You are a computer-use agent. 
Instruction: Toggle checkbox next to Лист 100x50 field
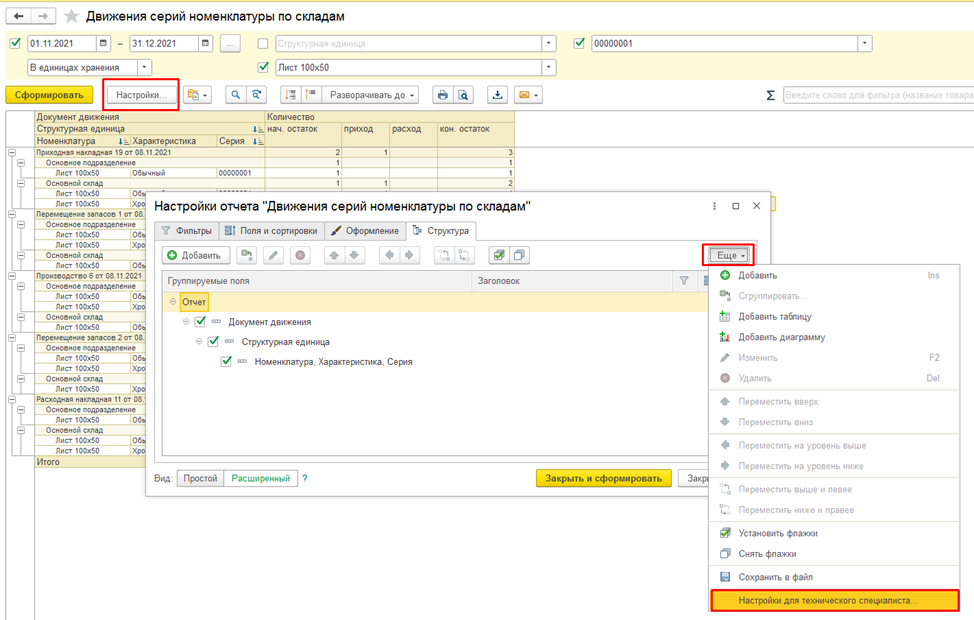coord(263,67)
